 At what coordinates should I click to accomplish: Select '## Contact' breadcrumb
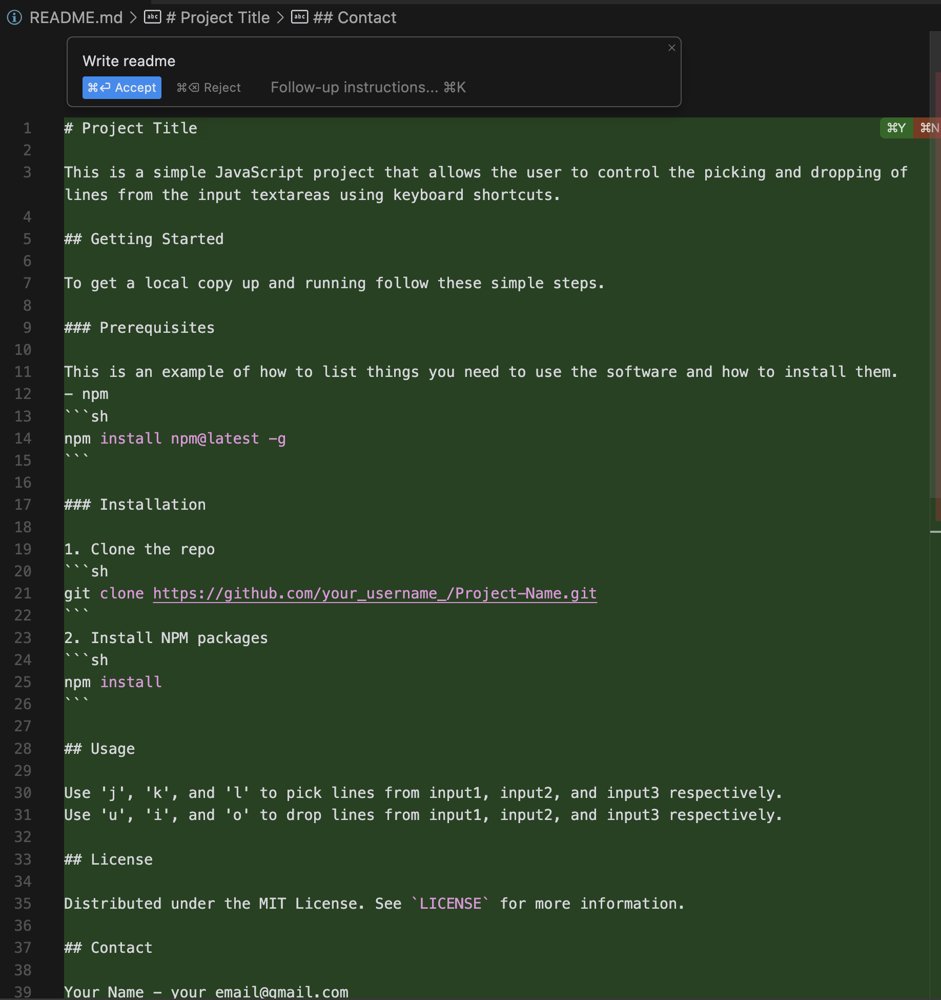pyautogui.click(x=355, y=17)
